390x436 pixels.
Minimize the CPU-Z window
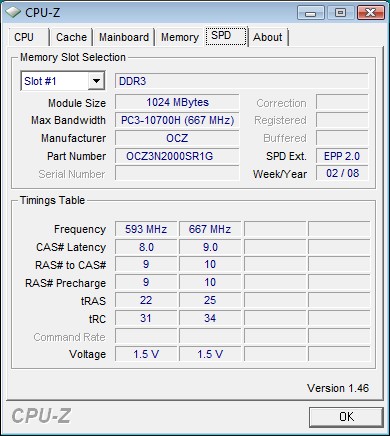coord(311,13)
